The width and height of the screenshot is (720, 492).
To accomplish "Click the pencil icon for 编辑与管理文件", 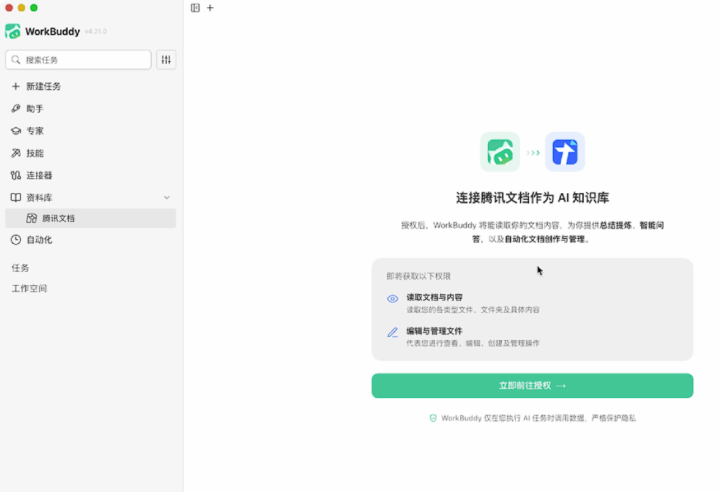I will pos(393,332).
